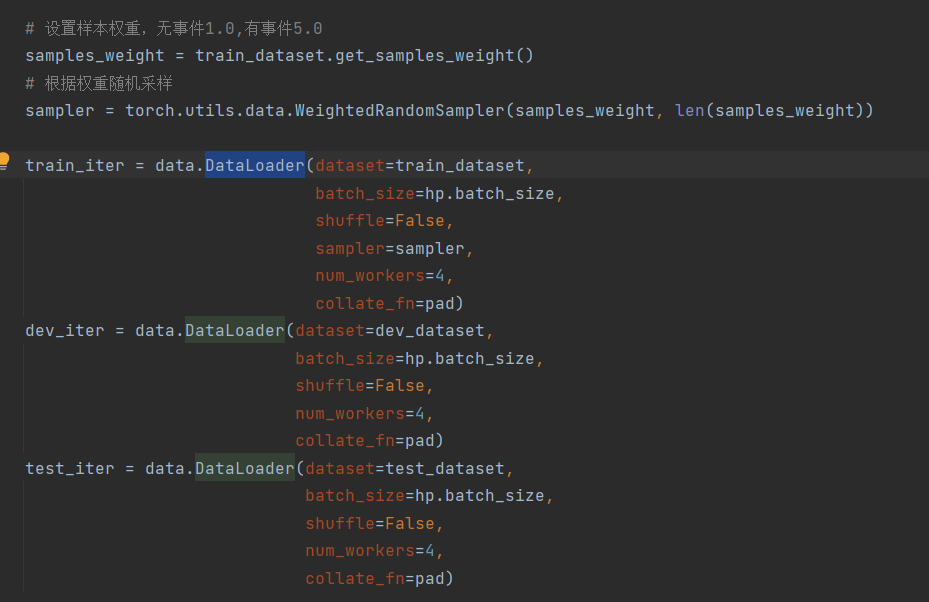The image size is (929, 602).
Task: Click the test_dataset argument
Action: [450, 467]
